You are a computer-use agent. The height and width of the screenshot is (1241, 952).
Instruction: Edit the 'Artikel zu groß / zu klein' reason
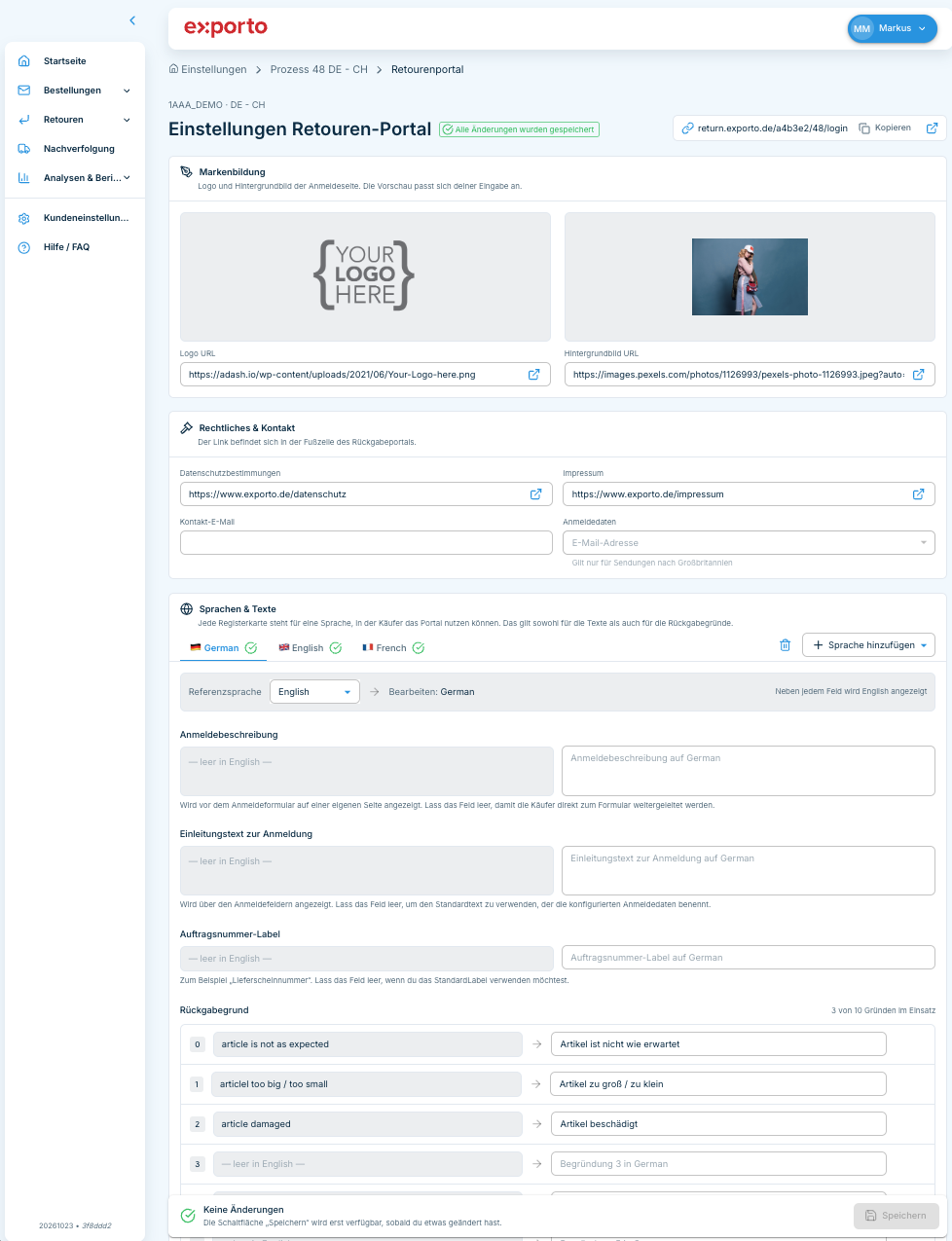point(718,1084)
